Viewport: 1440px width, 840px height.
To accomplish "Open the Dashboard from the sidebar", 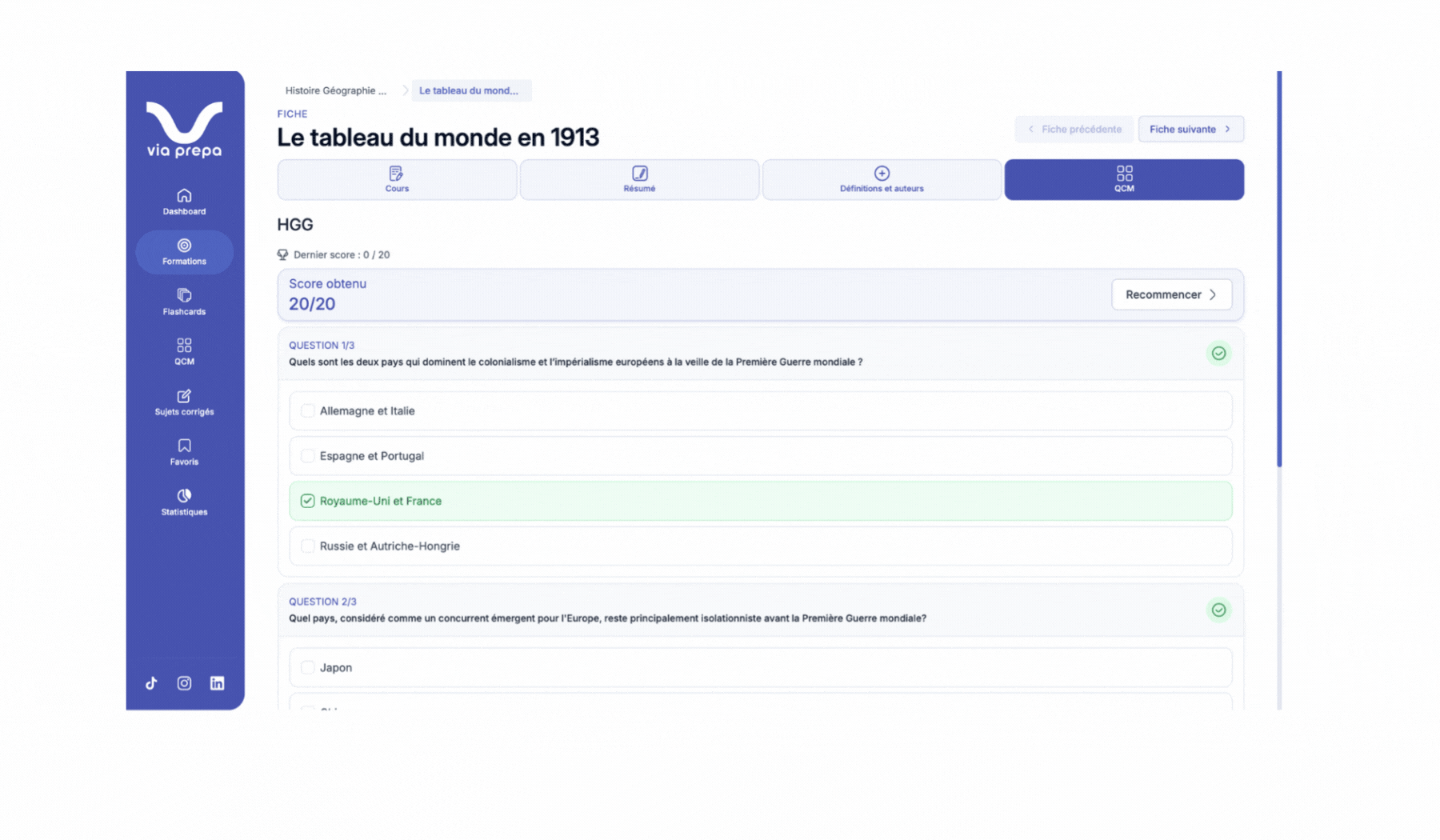I will [184, 202].
